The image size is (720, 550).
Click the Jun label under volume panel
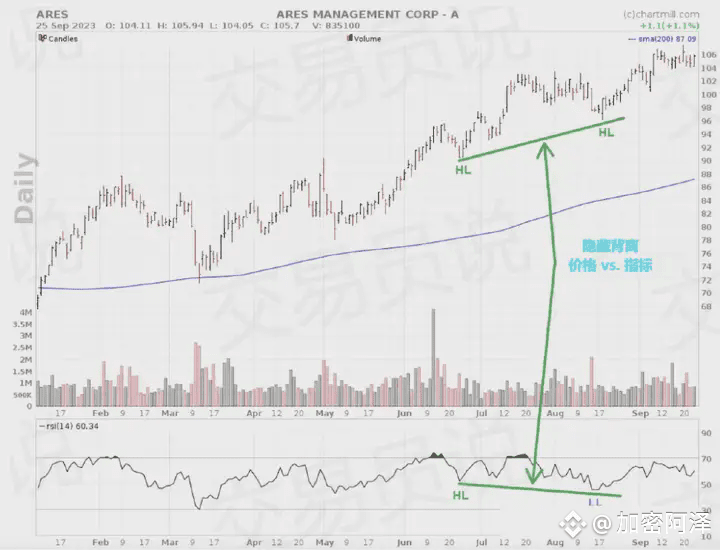point(404,413)
